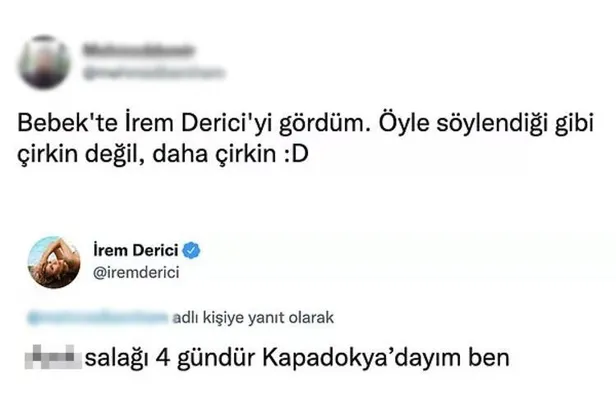
Task: Click the İrem Derici display name
Action: [x=136, y=250]
